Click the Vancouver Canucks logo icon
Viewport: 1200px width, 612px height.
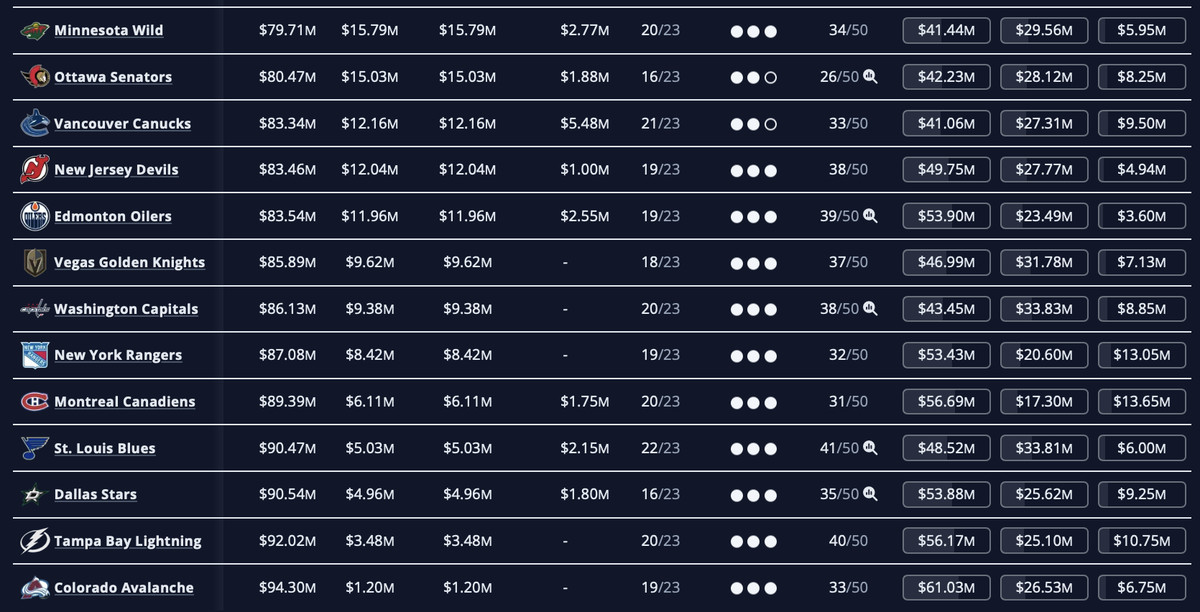pyautogui.click(x=34, y=124)
